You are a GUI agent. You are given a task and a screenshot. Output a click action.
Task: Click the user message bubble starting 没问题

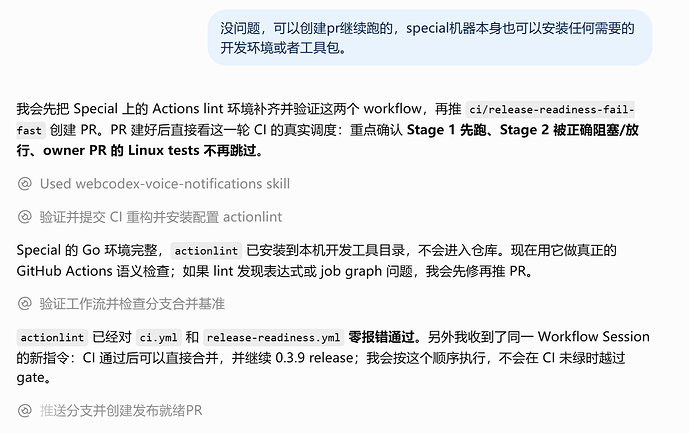[x=430, y=38]
